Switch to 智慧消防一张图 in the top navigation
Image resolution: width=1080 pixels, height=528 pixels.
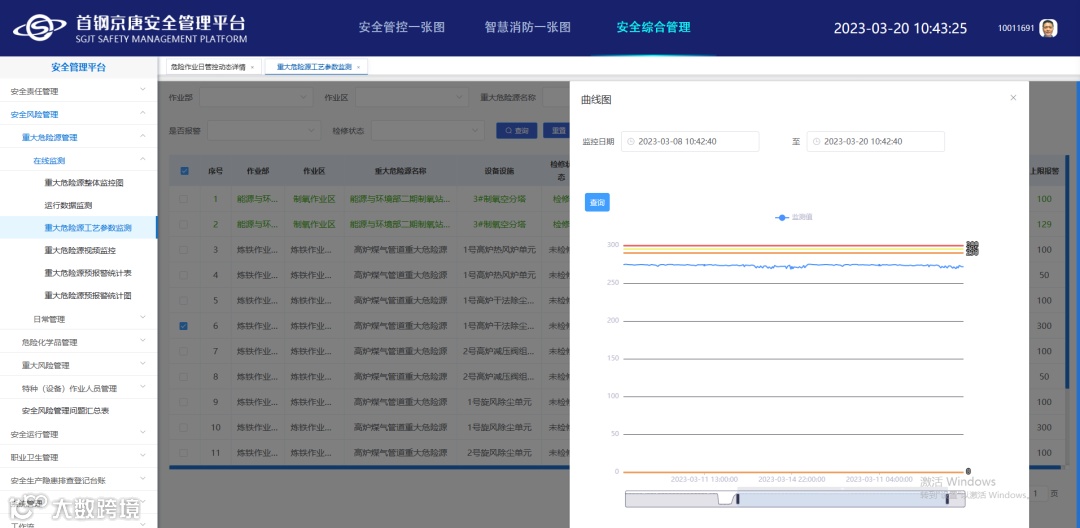click(x=528, y=28)
